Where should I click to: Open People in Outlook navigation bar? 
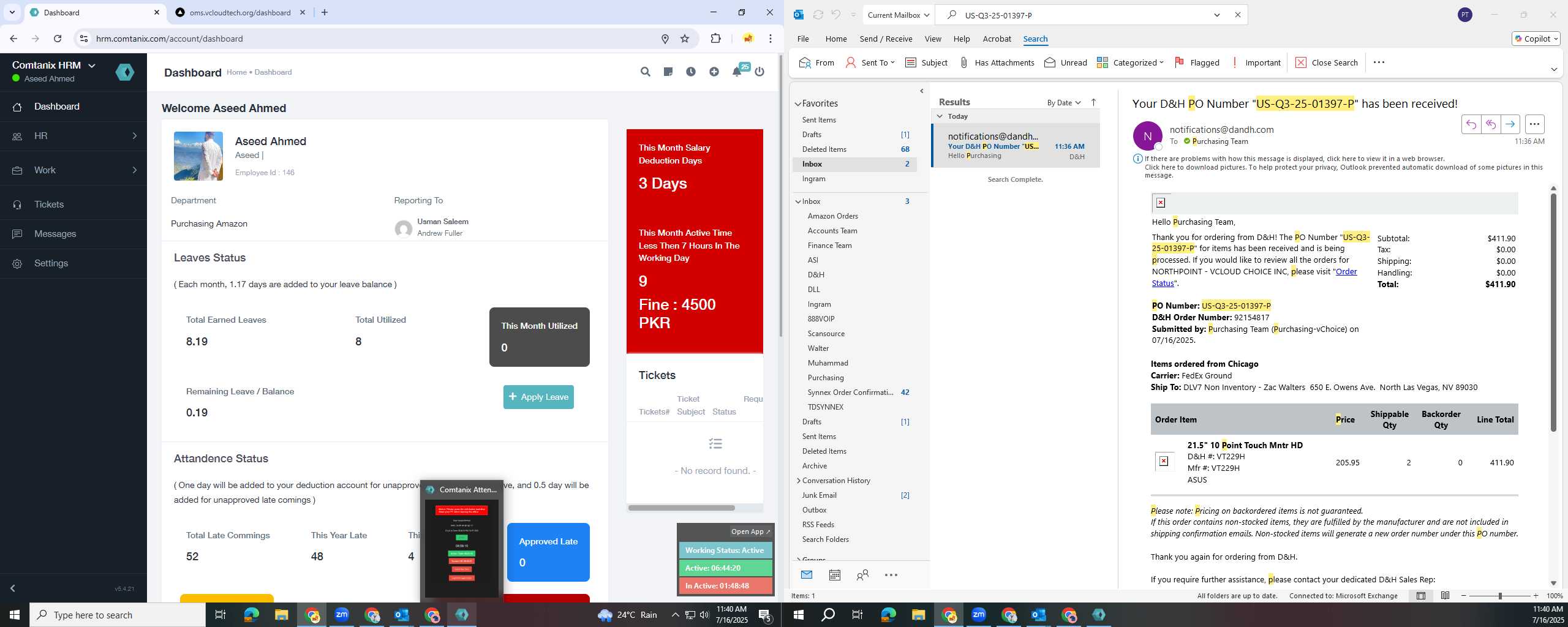(x=862, y=574)
